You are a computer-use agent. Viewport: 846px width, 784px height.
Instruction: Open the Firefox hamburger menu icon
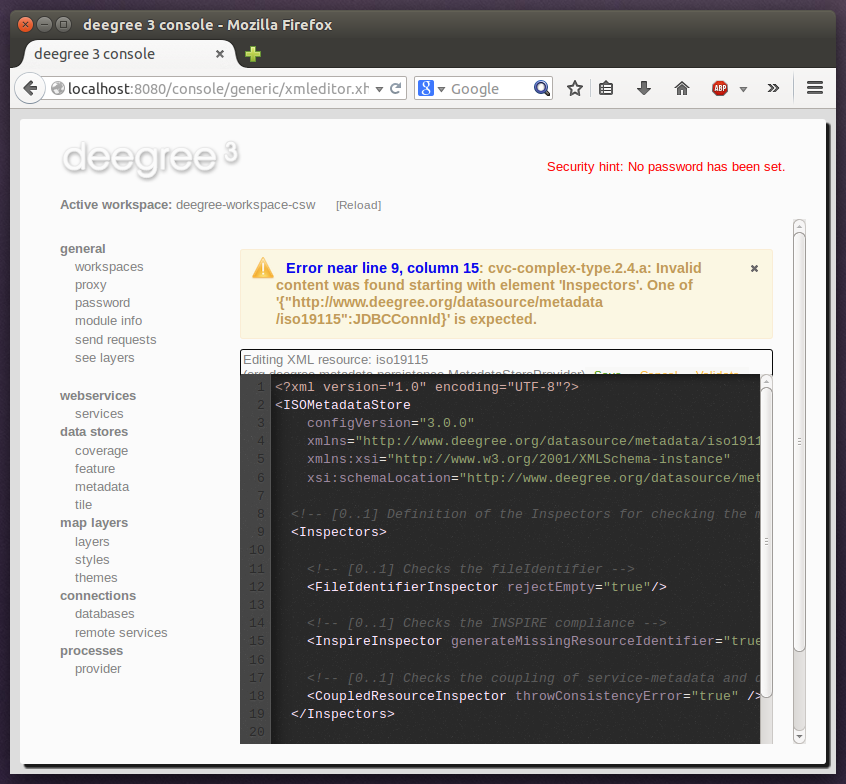click(x=816, y=88)
